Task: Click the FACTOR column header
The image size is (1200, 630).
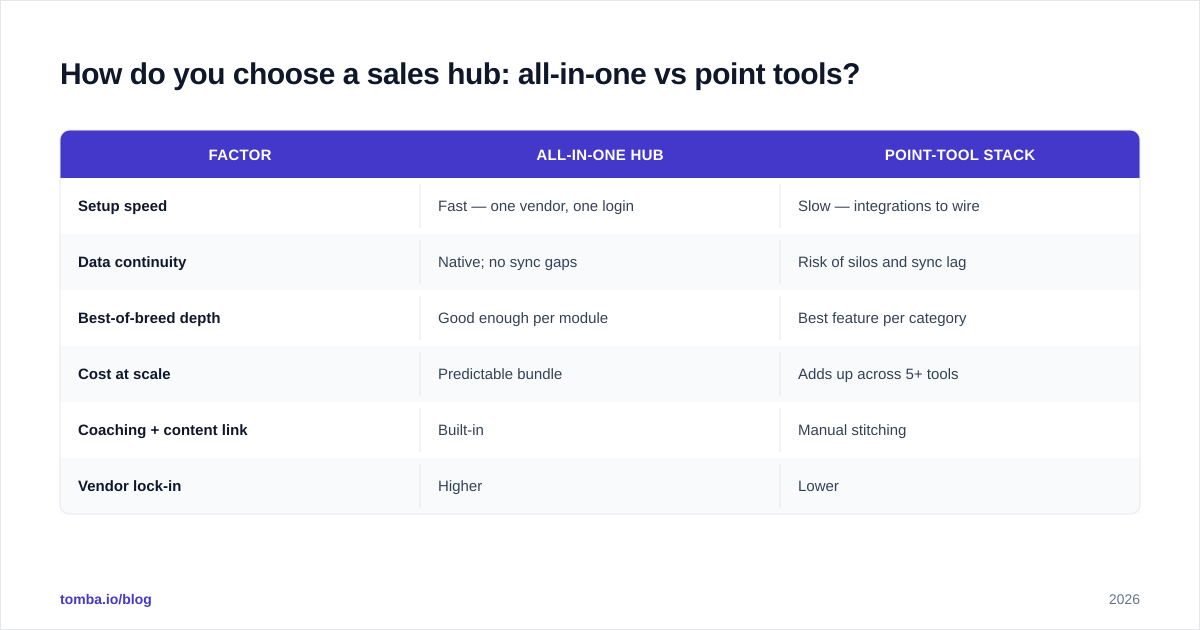Action: pyautogui.click(x=240, y=155)
